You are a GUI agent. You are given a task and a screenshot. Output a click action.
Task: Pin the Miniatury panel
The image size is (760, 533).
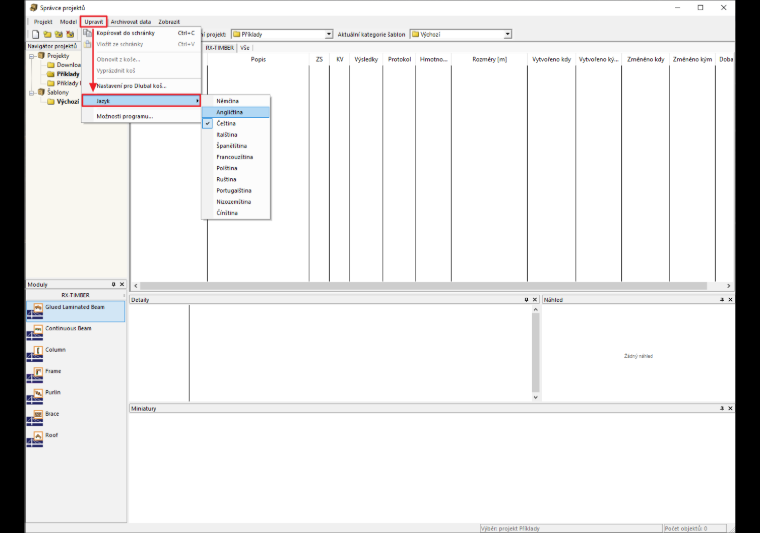(x=722, y=408)
